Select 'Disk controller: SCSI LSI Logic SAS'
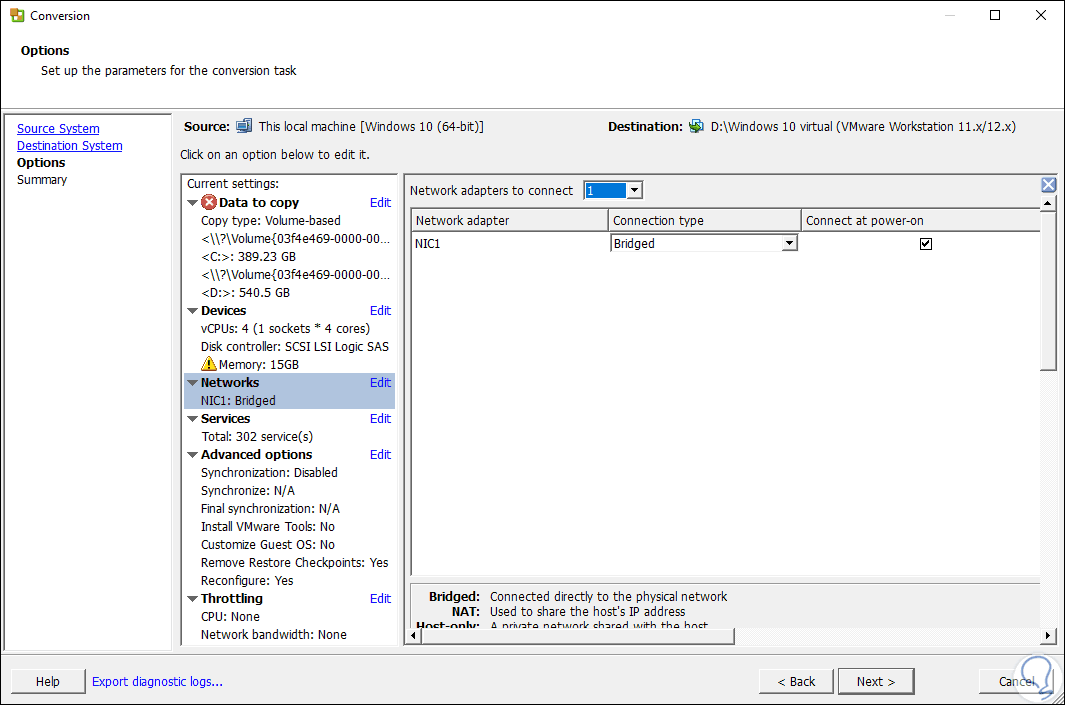 (295, 346)
